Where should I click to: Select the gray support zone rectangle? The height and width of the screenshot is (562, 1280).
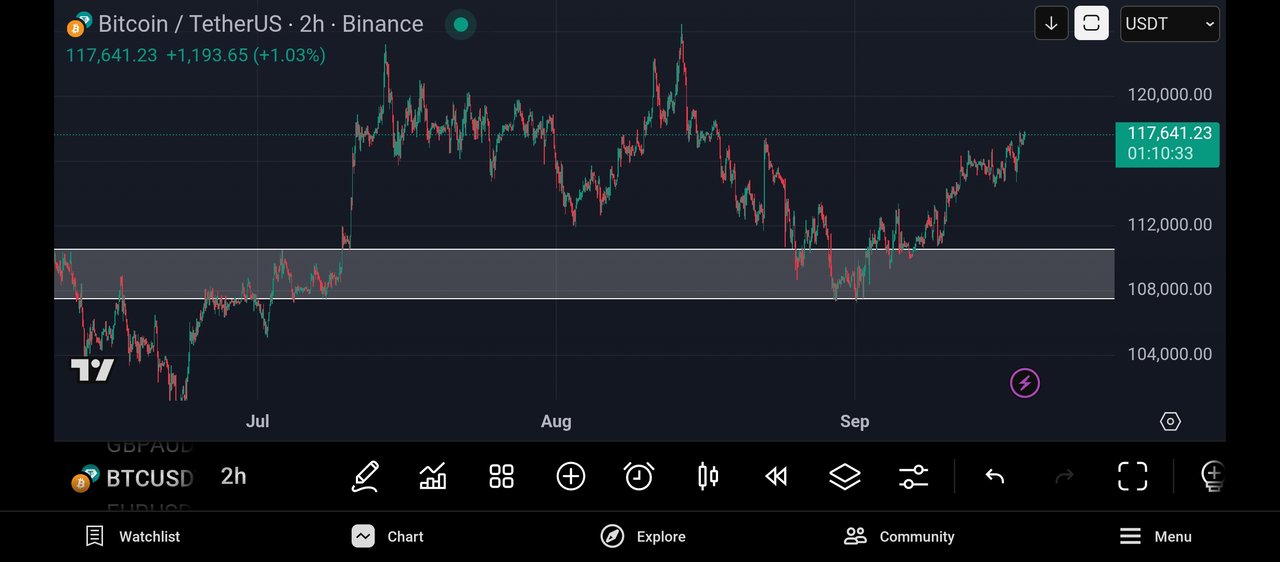click(x=583, y=274)
